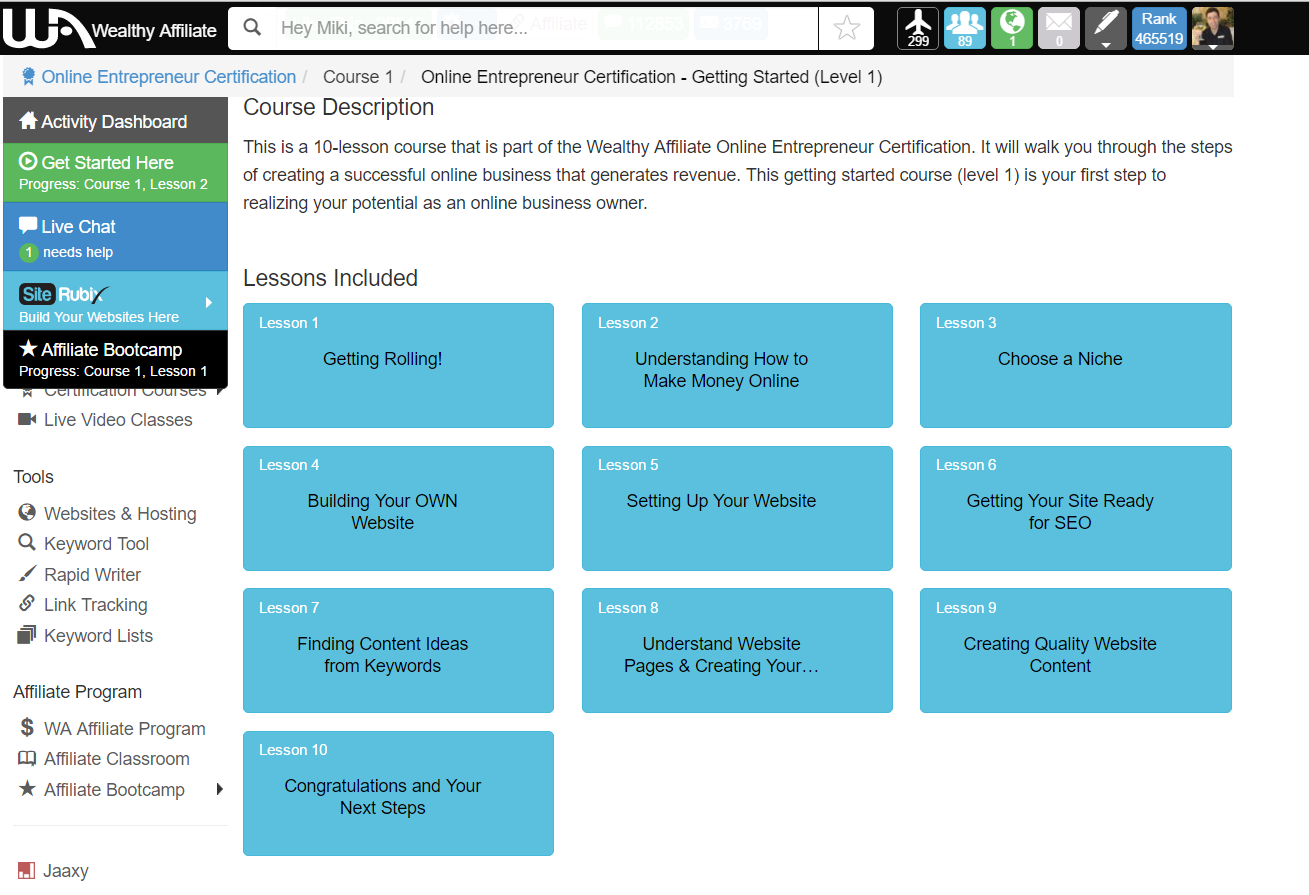This screenshot has width=1309, height=895.
Task: Click the Rank 465519 badge
Action: (x=1159, y=28)
